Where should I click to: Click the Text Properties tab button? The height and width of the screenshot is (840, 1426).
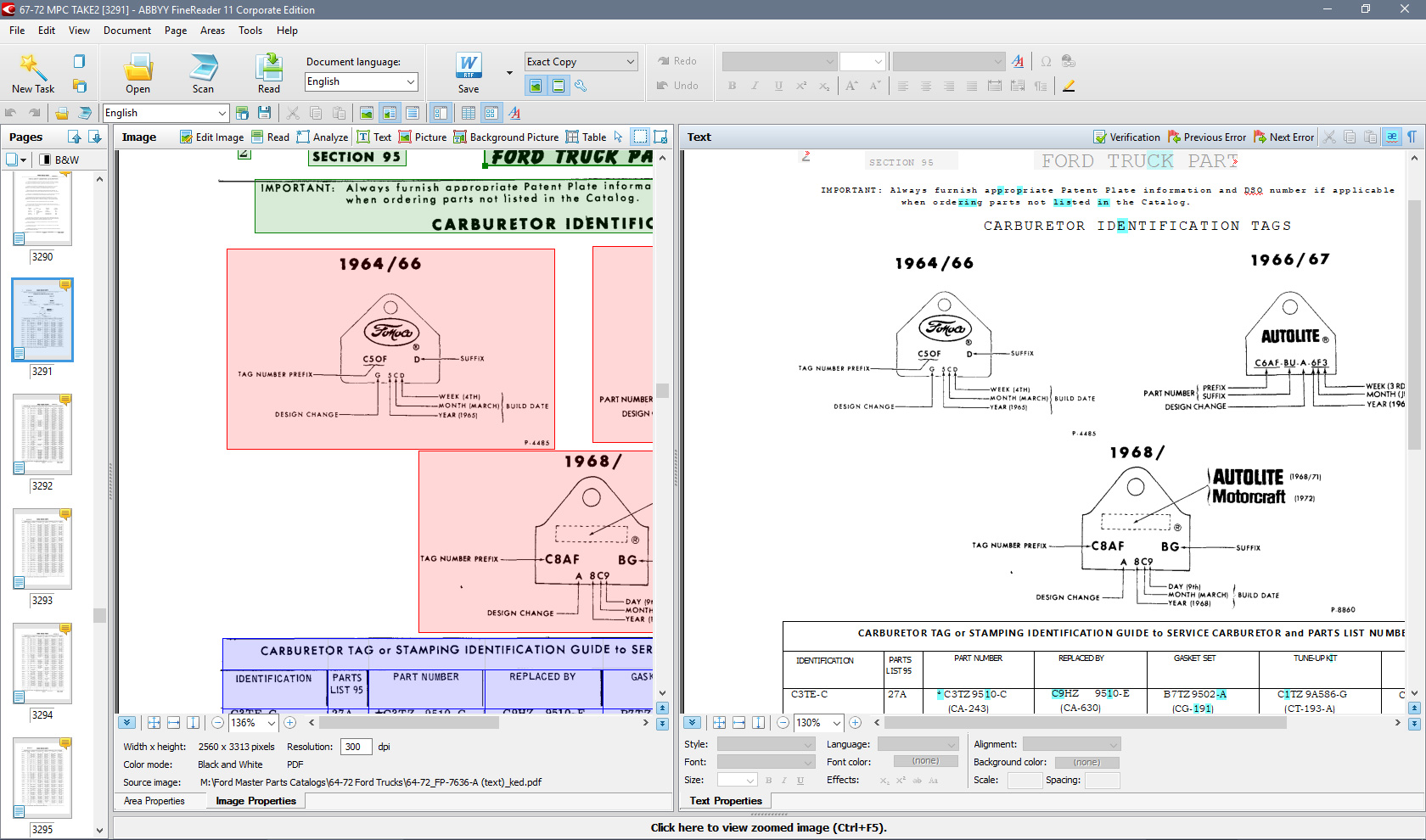(x=726, y=801)
